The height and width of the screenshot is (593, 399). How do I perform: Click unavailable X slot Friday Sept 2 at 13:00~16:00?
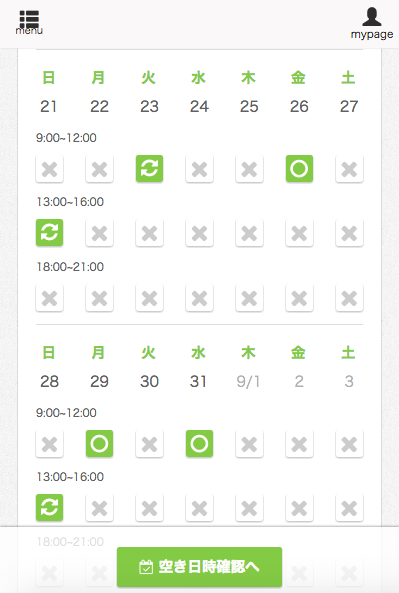pyautogui.click(x=299, y=508)
